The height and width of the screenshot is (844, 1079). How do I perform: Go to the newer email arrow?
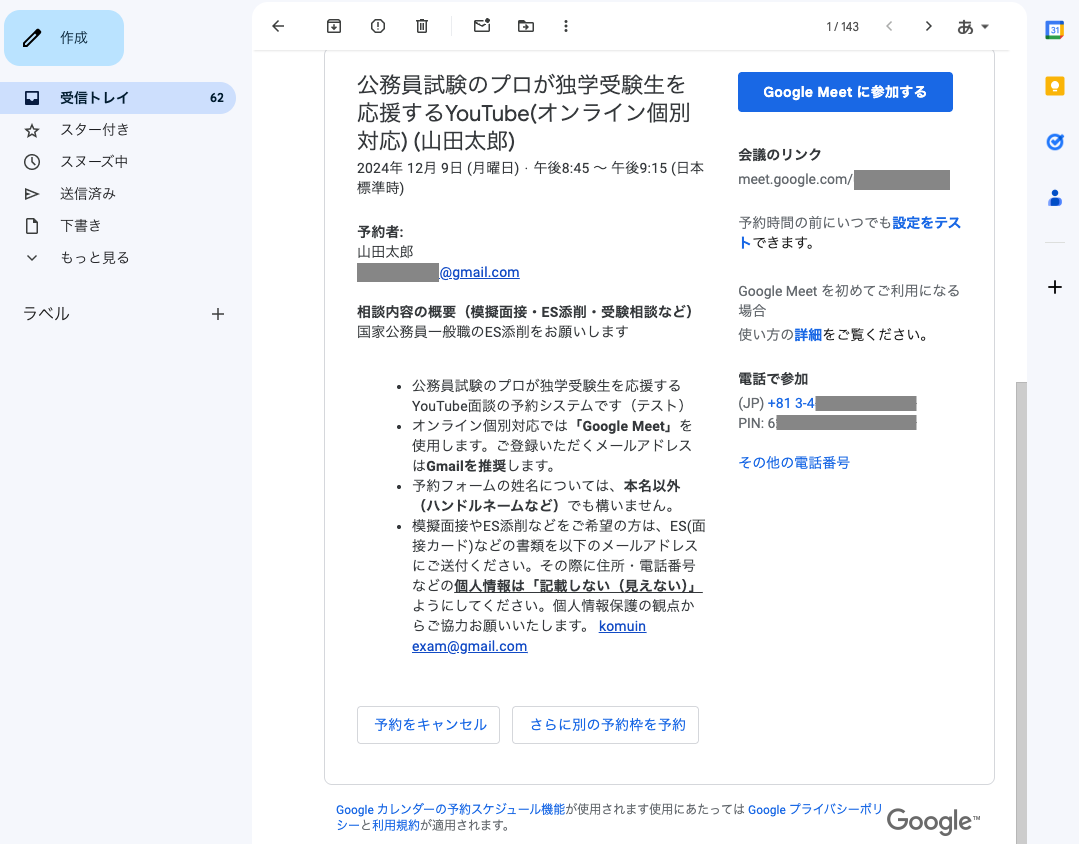pyautogui.click(x=889, y=26)
